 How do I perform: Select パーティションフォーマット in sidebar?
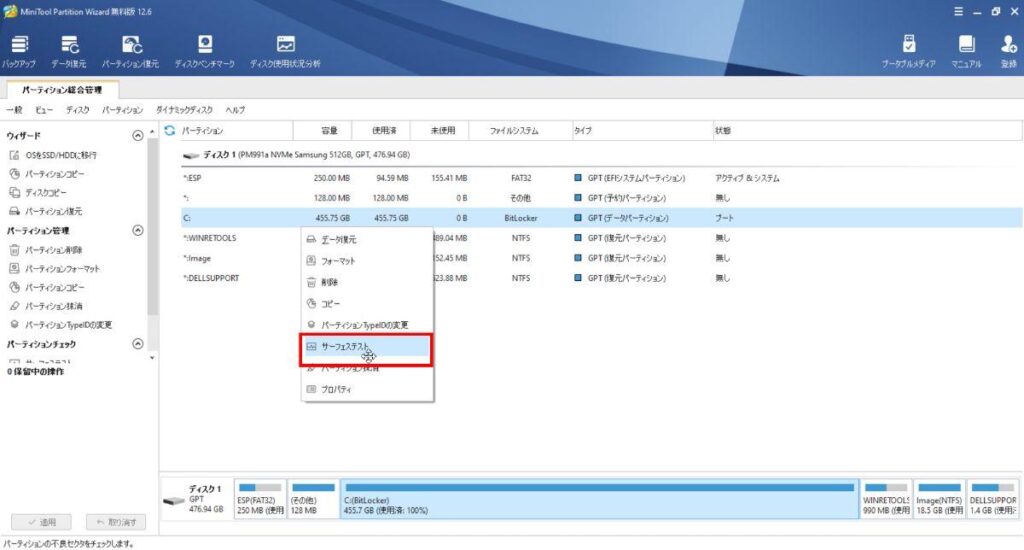click(x=55, y=268)
